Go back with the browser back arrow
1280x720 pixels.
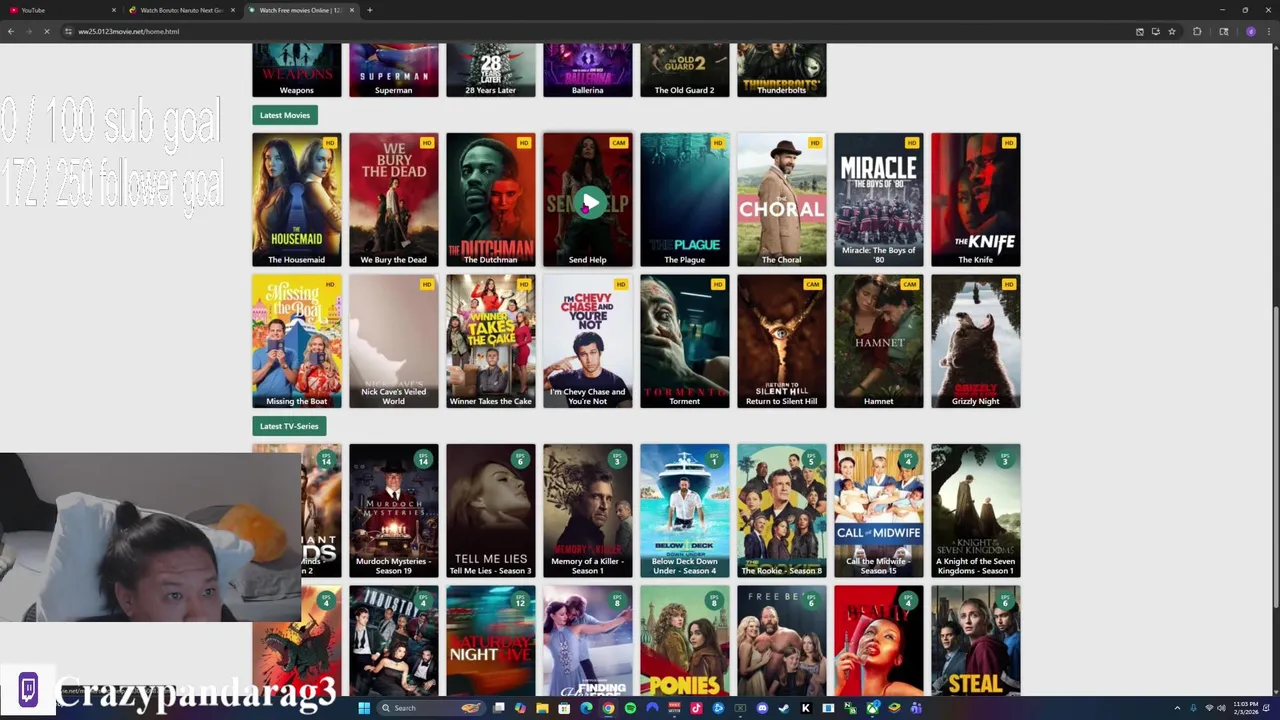coord(10,31)
